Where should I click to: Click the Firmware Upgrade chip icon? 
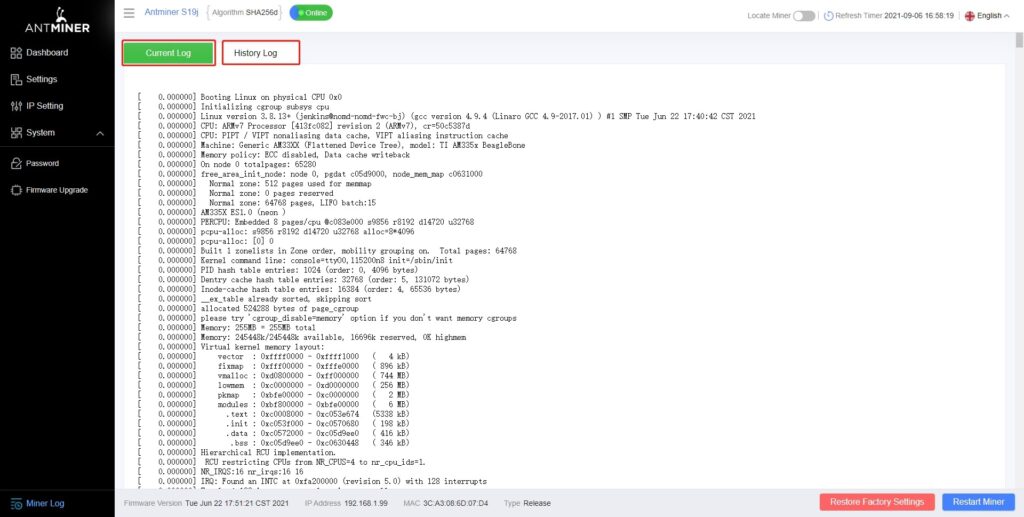(x=16, y=190)
